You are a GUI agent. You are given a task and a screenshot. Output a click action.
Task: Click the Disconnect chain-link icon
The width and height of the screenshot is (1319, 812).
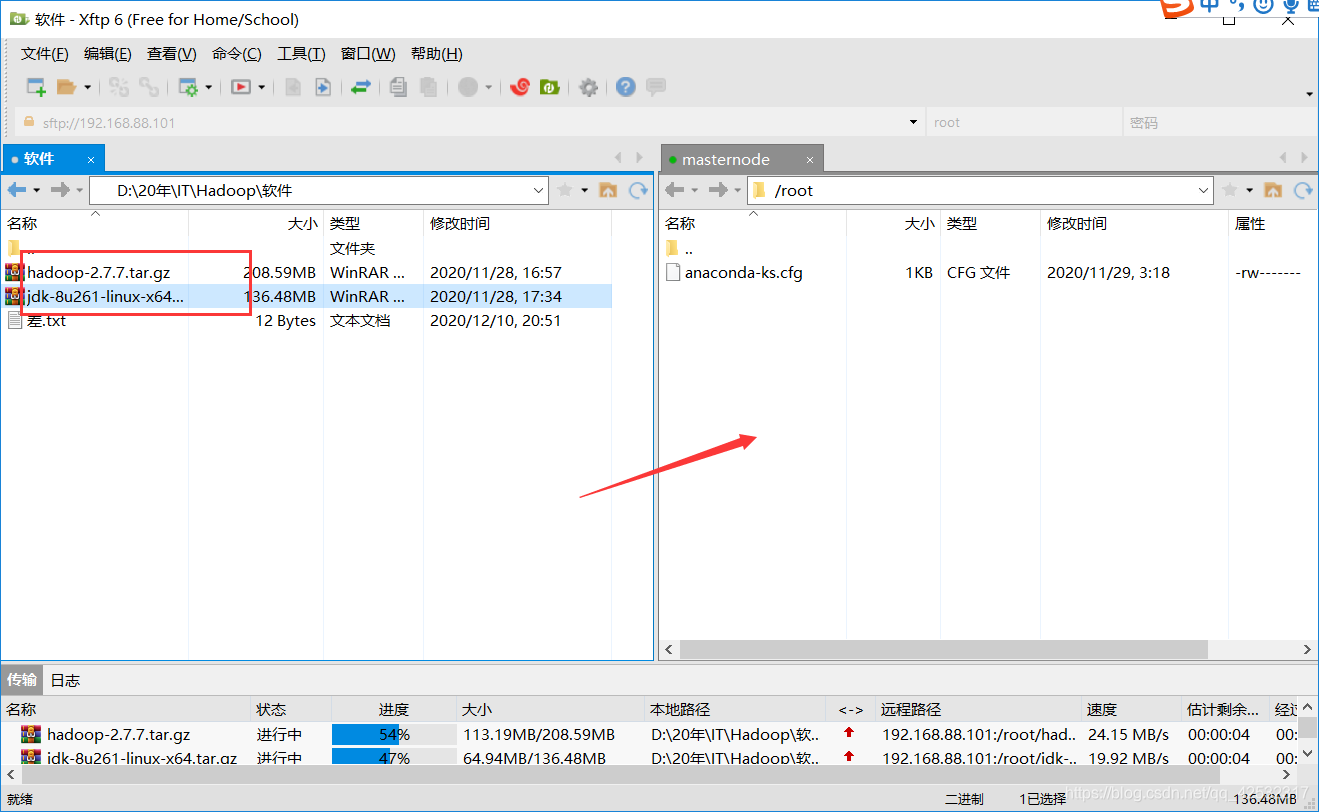click(149, 87)
